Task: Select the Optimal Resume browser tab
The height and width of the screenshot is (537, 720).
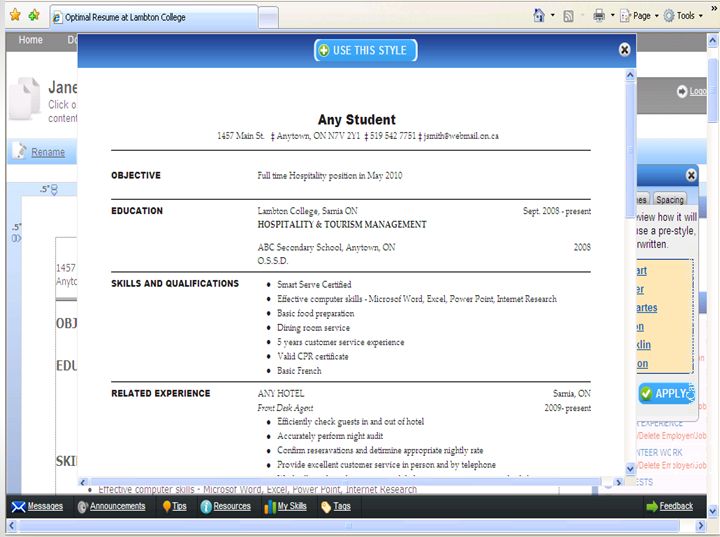Action: coord(153,17)
